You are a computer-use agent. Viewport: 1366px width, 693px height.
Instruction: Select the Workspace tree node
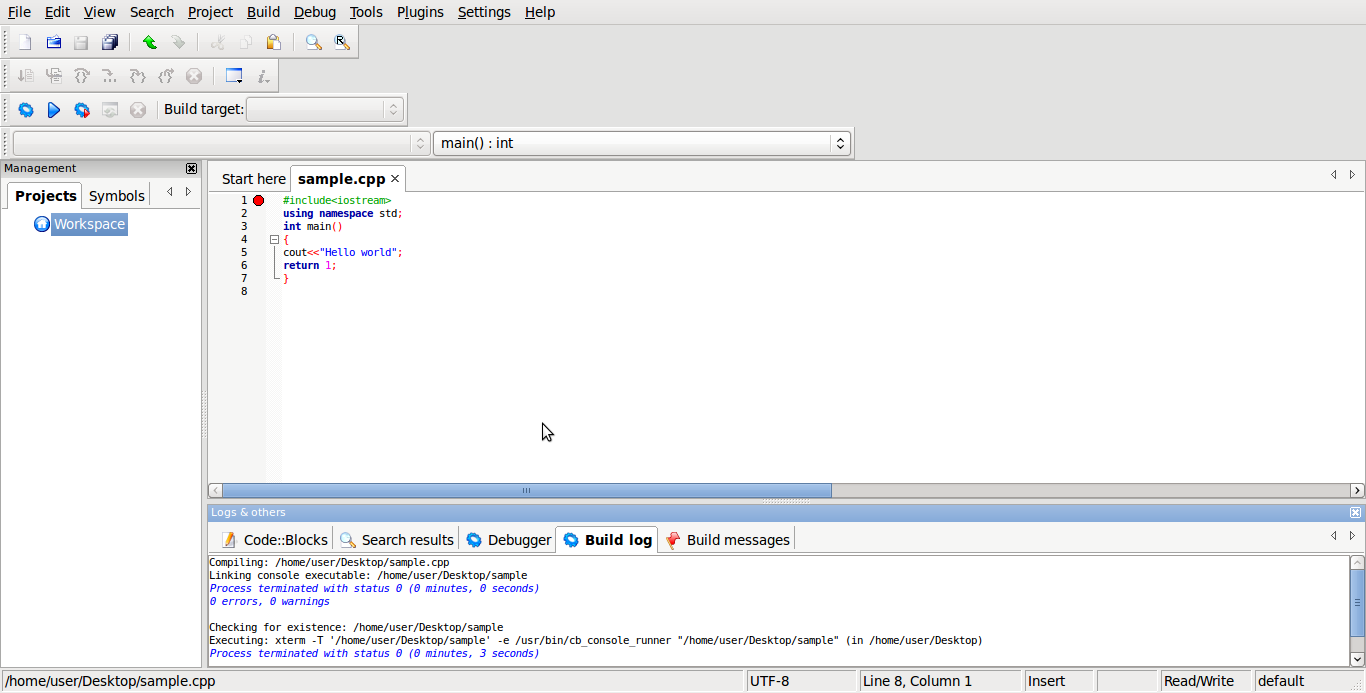[x=89, y=224]
